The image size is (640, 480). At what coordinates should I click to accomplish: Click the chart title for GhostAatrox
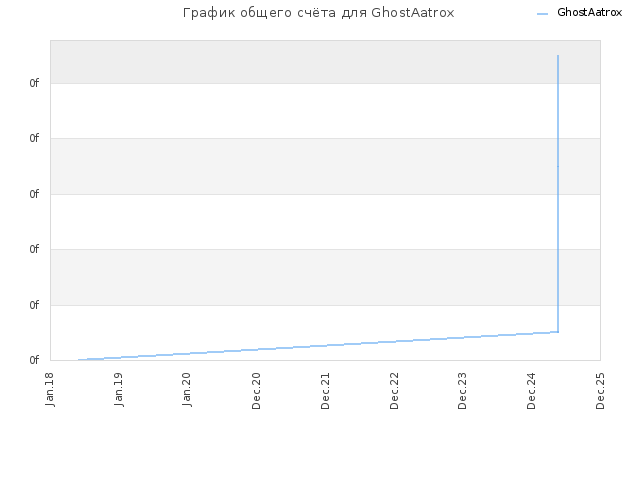(318, 13)
